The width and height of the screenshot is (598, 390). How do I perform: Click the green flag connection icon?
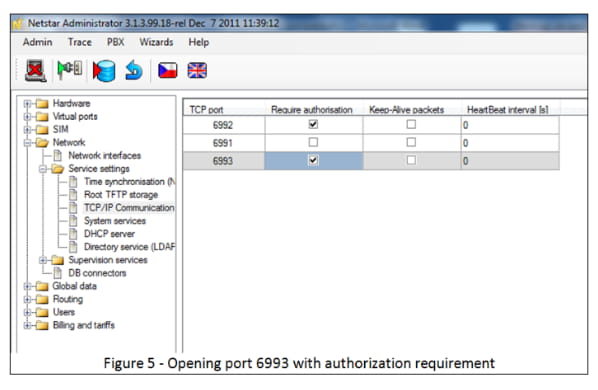(x=69, y=70)
